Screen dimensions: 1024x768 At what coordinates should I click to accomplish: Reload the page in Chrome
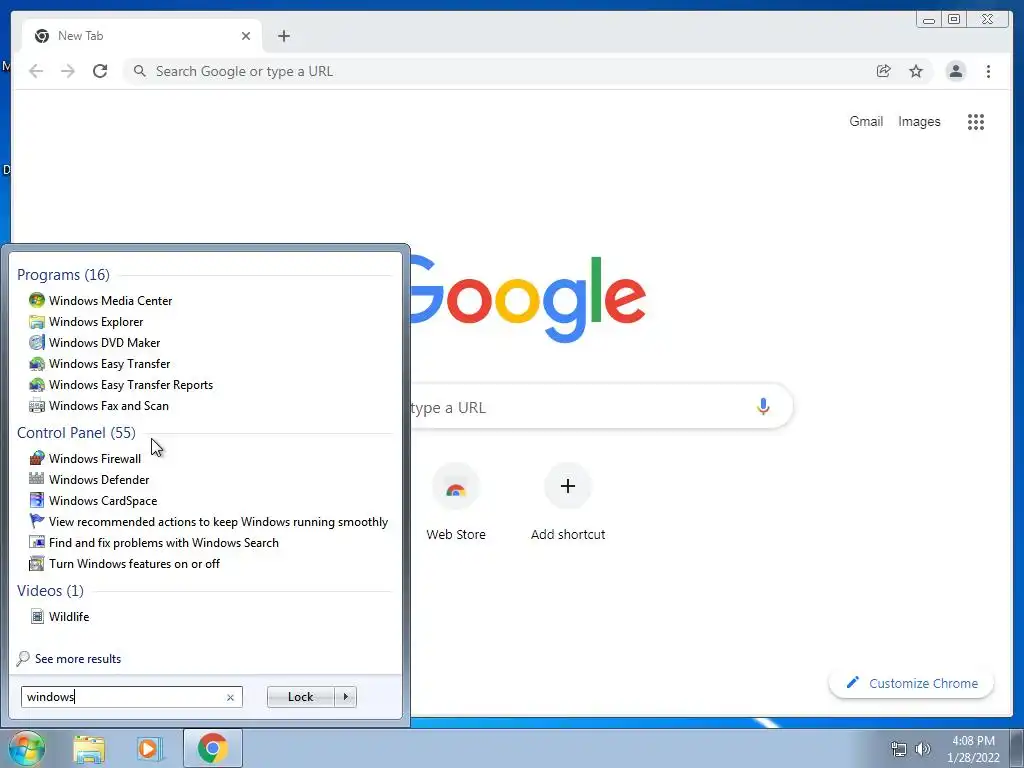tap(100, 71)
